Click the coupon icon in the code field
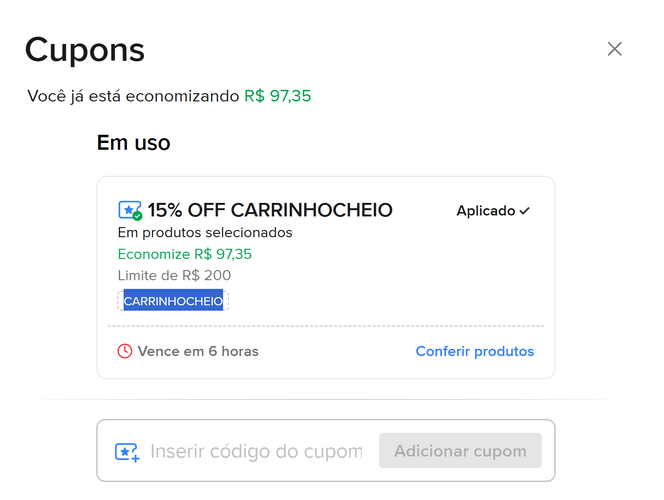664x500 pixels. [127, 452]
